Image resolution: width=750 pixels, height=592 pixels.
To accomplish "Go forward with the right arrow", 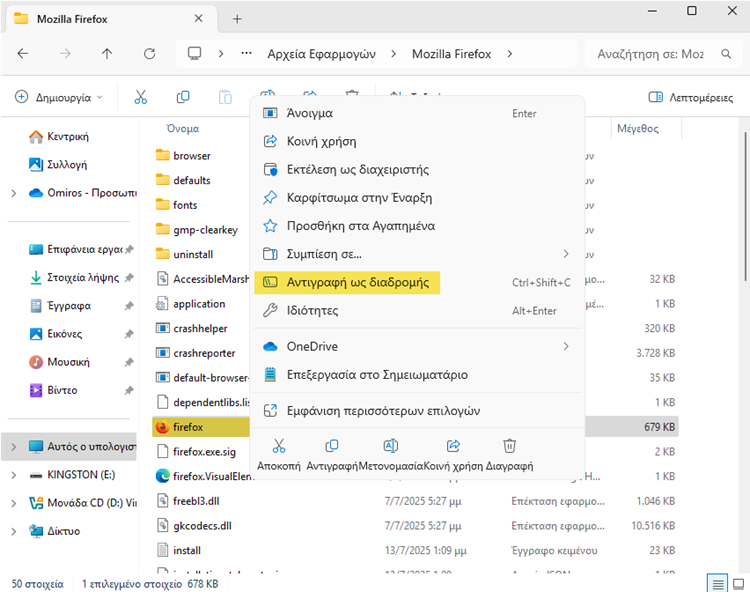I will (65, 54).
